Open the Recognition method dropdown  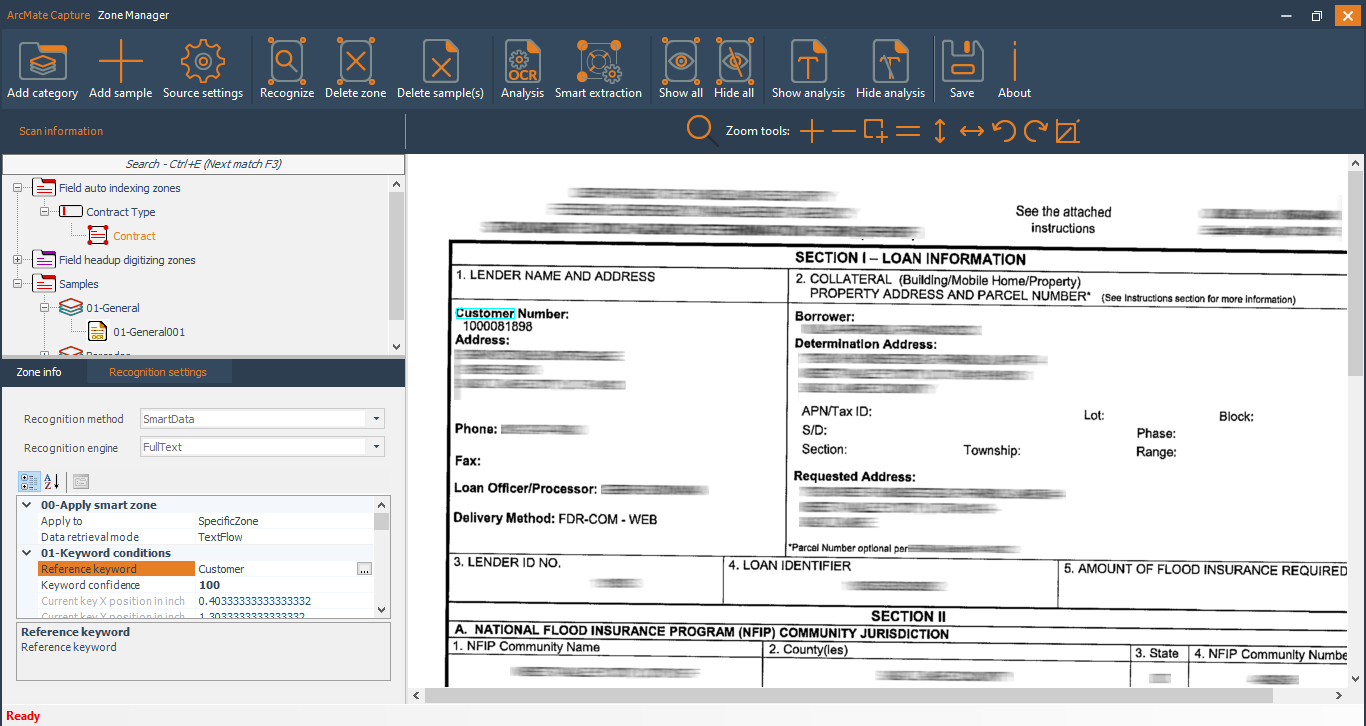378,419
